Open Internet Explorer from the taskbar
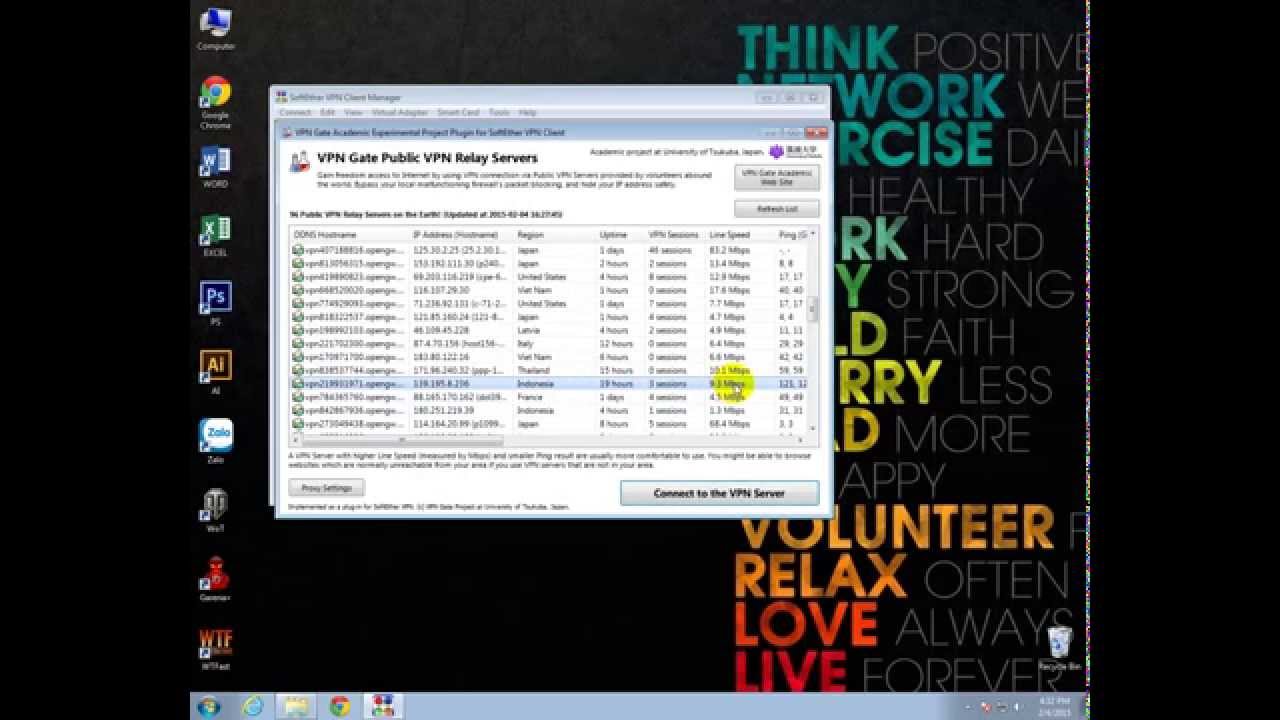This screenshot has height=720, width=1280. [x=252, y=707]
